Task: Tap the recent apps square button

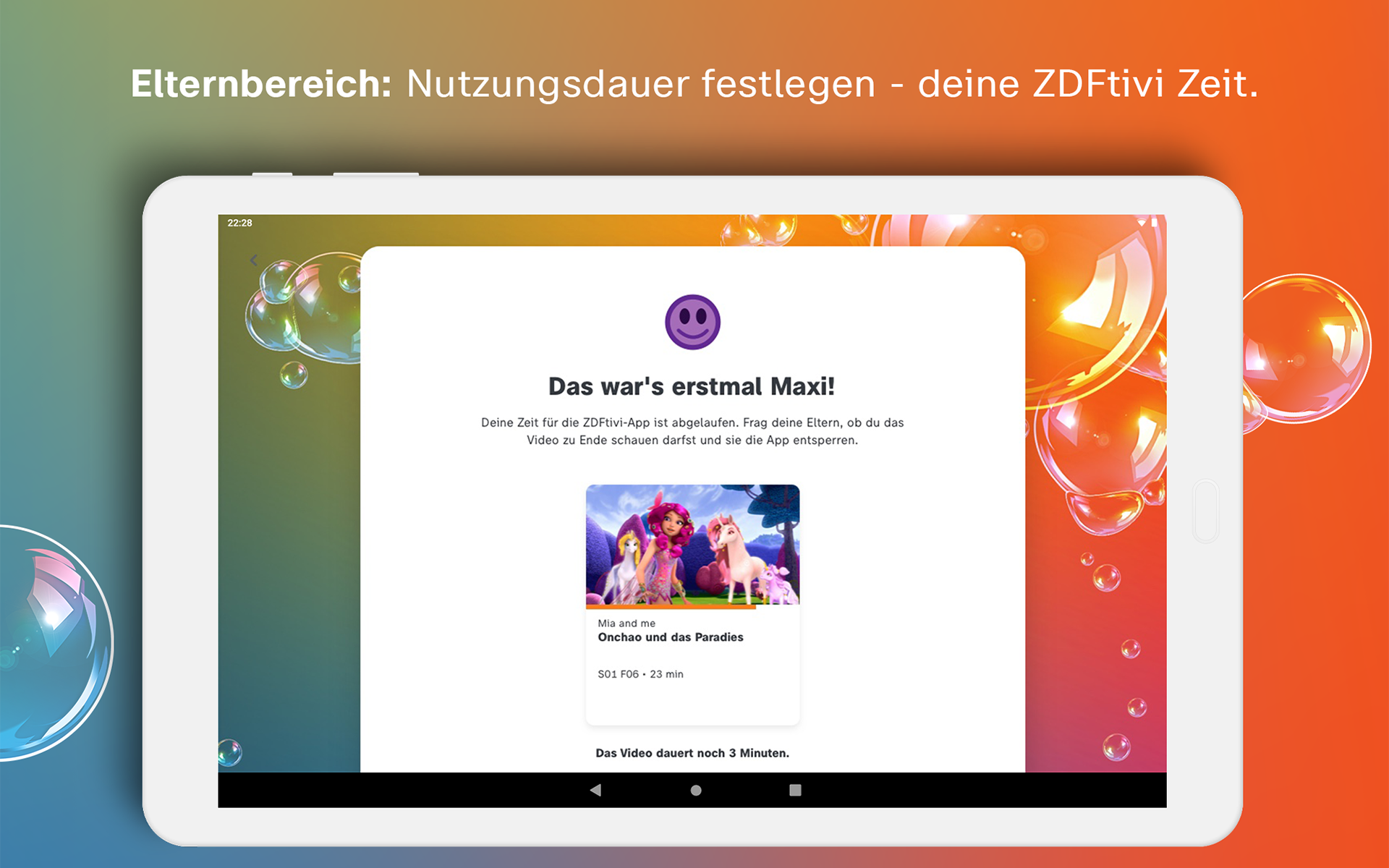Action: (x=794, y=790)
